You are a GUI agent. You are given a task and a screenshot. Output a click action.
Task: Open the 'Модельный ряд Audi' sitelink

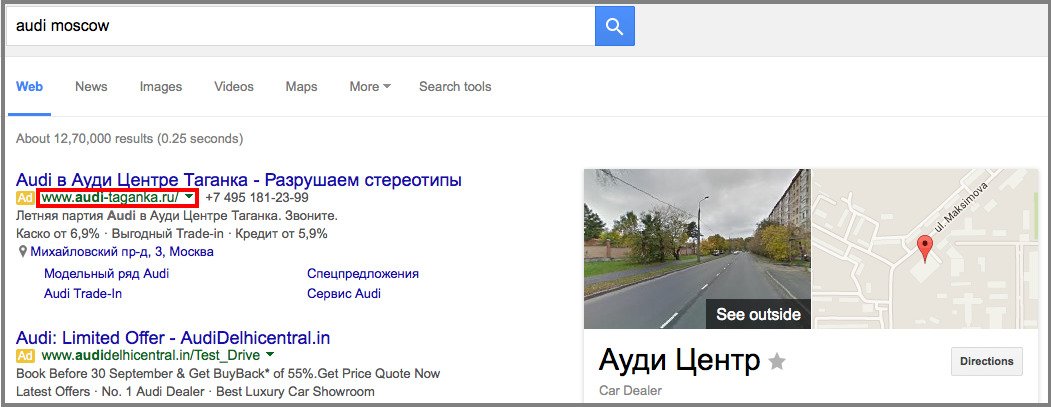107,274
